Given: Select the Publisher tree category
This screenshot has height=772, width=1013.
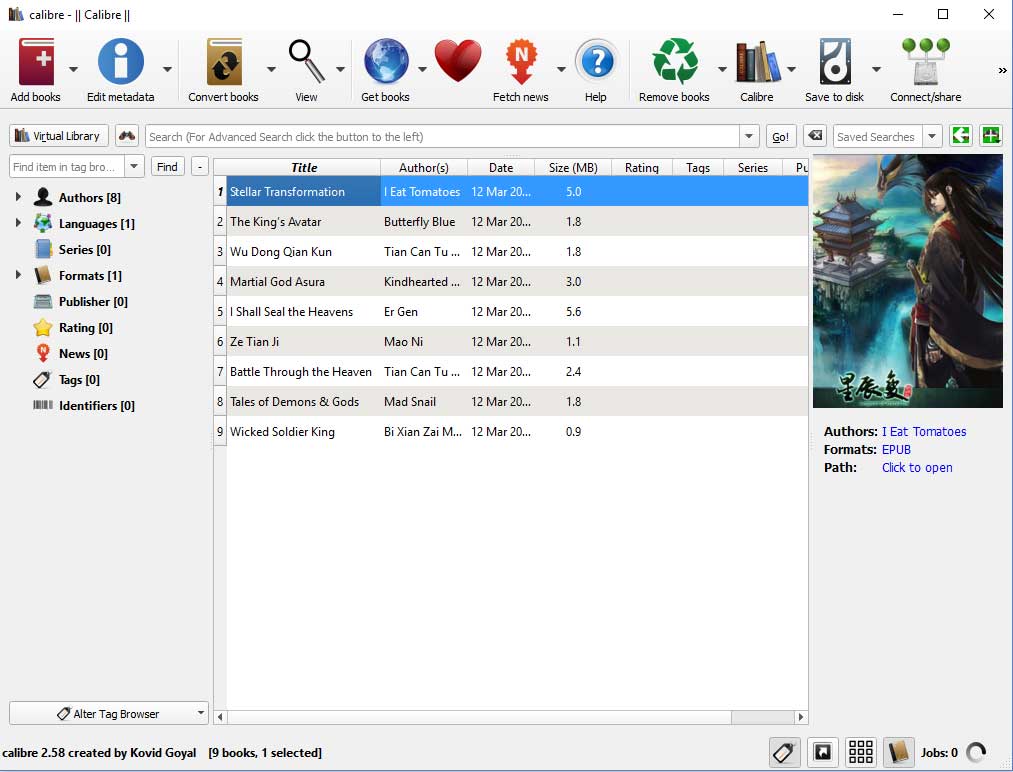Looking at the screenshot, I should [93, 302].
